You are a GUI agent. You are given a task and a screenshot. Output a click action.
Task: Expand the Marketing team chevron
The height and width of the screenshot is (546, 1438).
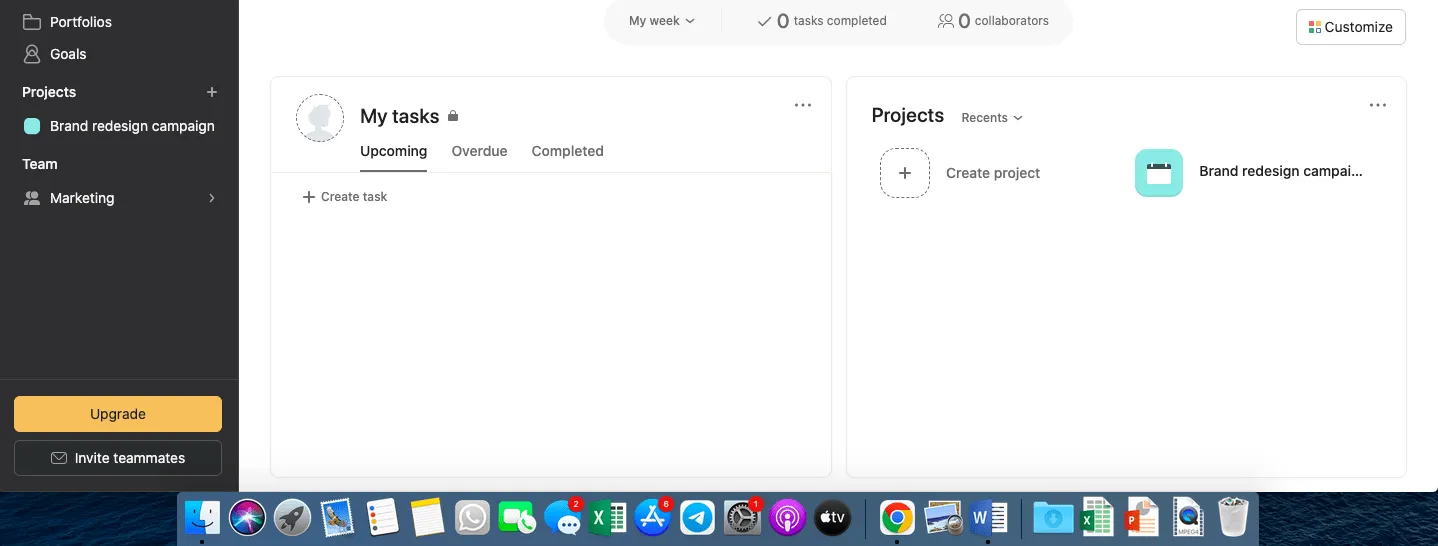[212, 198]
